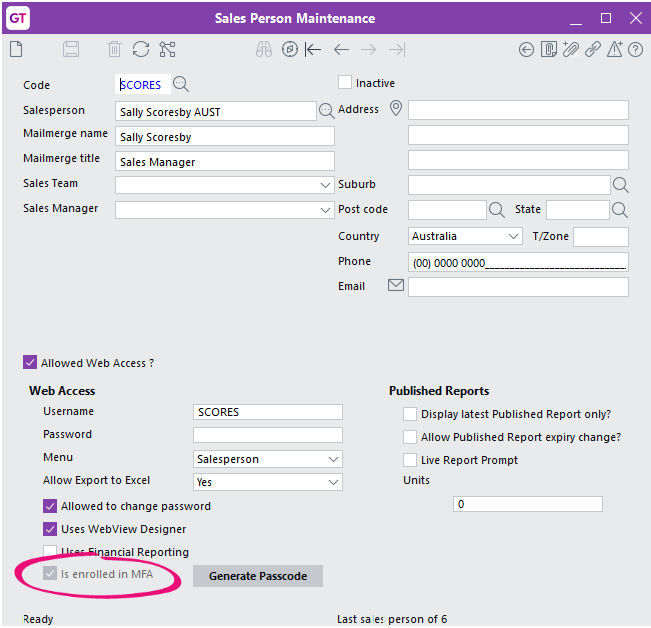Screen dimensions: 651x628
Task: Tick the Inactive checkbox
Action: tap(345, 83)
